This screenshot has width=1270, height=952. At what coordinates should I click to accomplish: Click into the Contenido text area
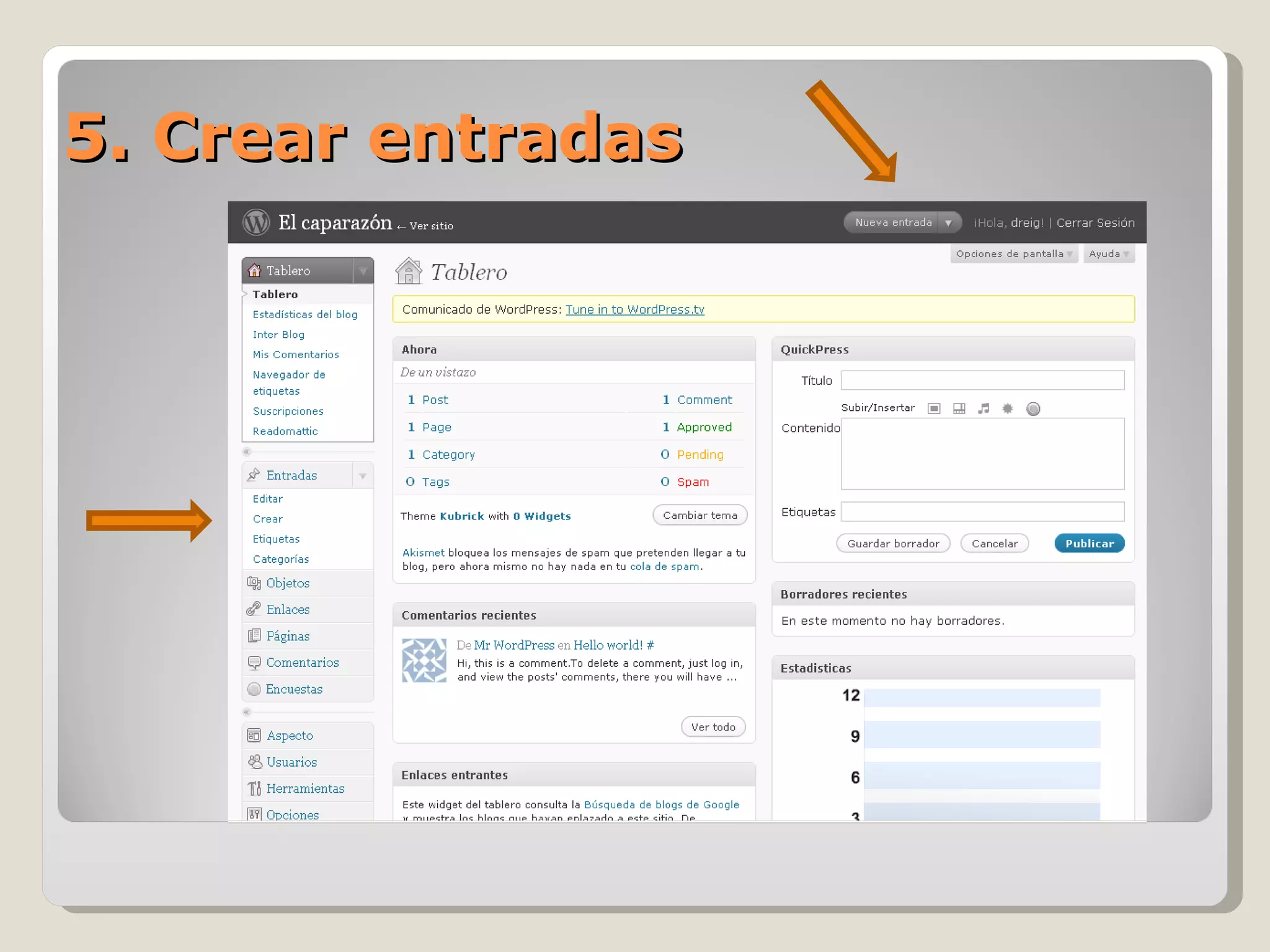click(x=982, y=454)
